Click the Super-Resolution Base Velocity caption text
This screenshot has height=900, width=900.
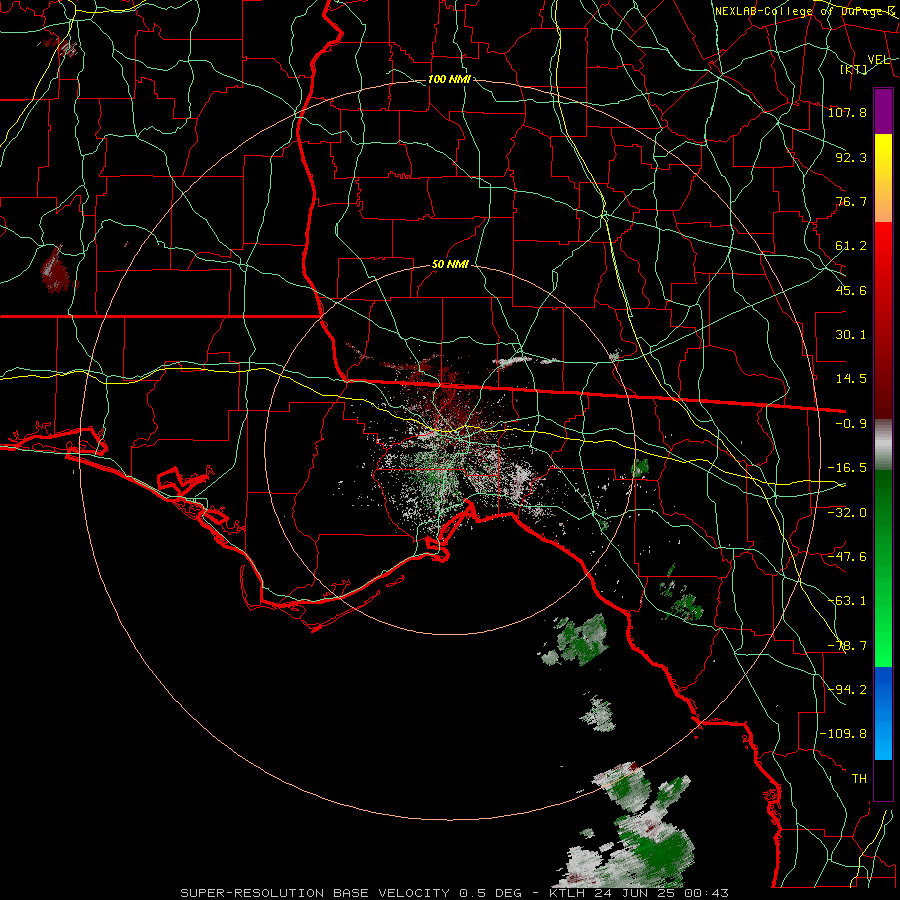pyautogui.click(x=455, y=893)
